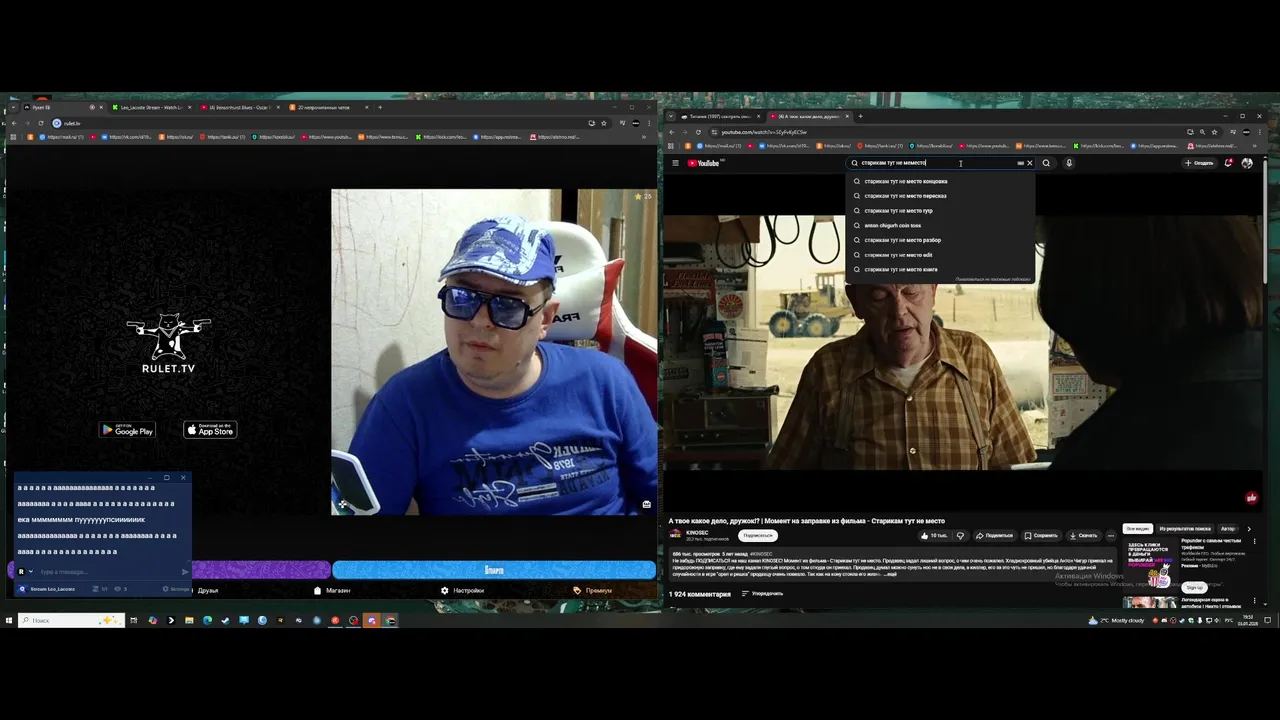Expand the video description with …ещё
Viewport: 1280px width, 720px height.
point(890,574)
